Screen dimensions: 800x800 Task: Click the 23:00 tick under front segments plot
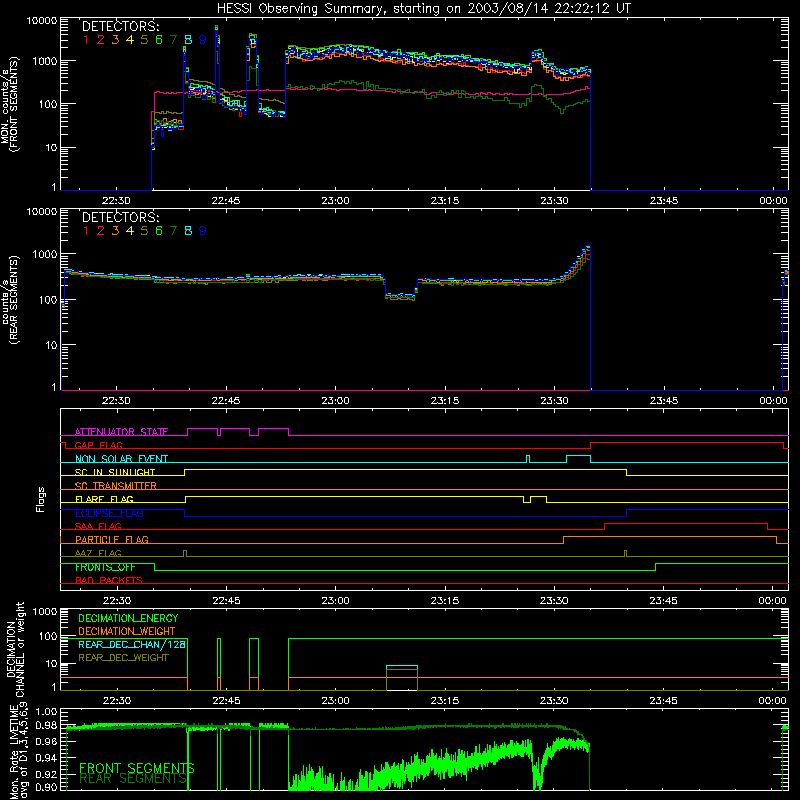[335, 201]
